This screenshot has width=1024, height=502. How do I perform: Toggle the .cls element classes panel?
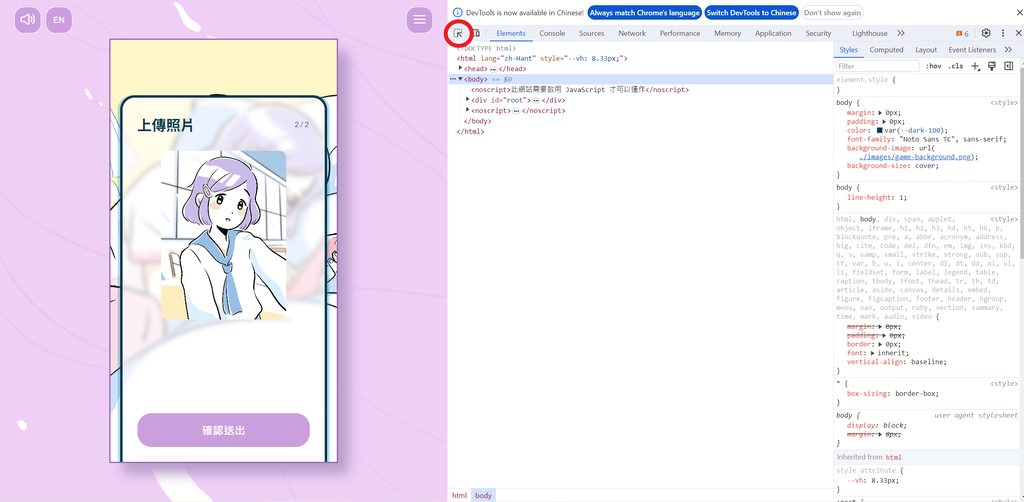(x=956, y=66)
